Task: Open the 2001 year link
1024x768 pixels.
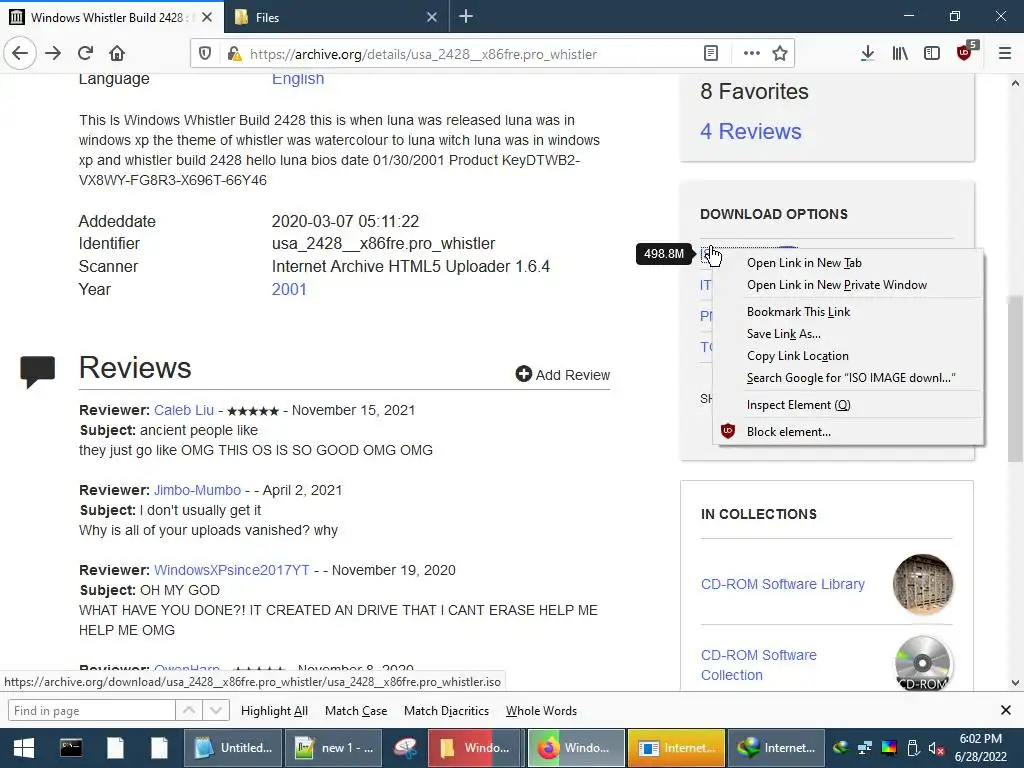Action: [289, 289]
